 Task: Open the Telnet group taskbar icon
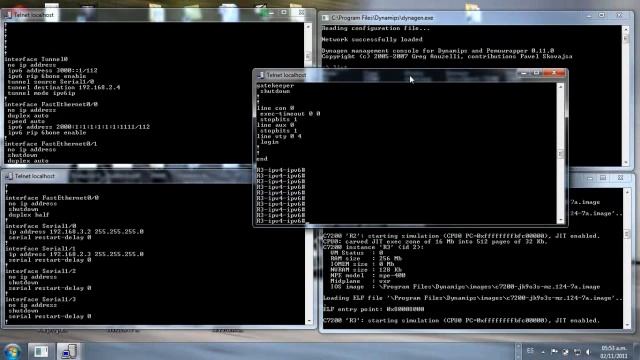point(68,351)
